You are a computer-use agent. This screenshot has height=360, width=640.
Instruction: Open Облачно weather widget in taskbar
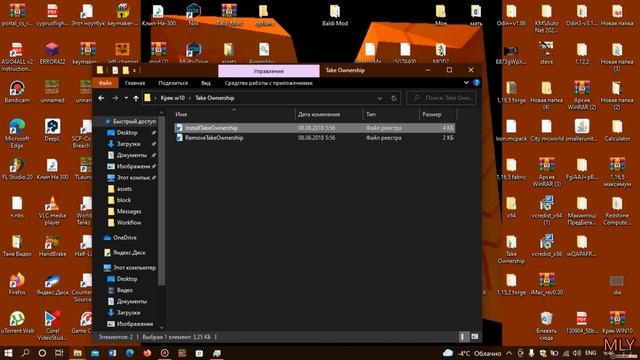point(472,353)
